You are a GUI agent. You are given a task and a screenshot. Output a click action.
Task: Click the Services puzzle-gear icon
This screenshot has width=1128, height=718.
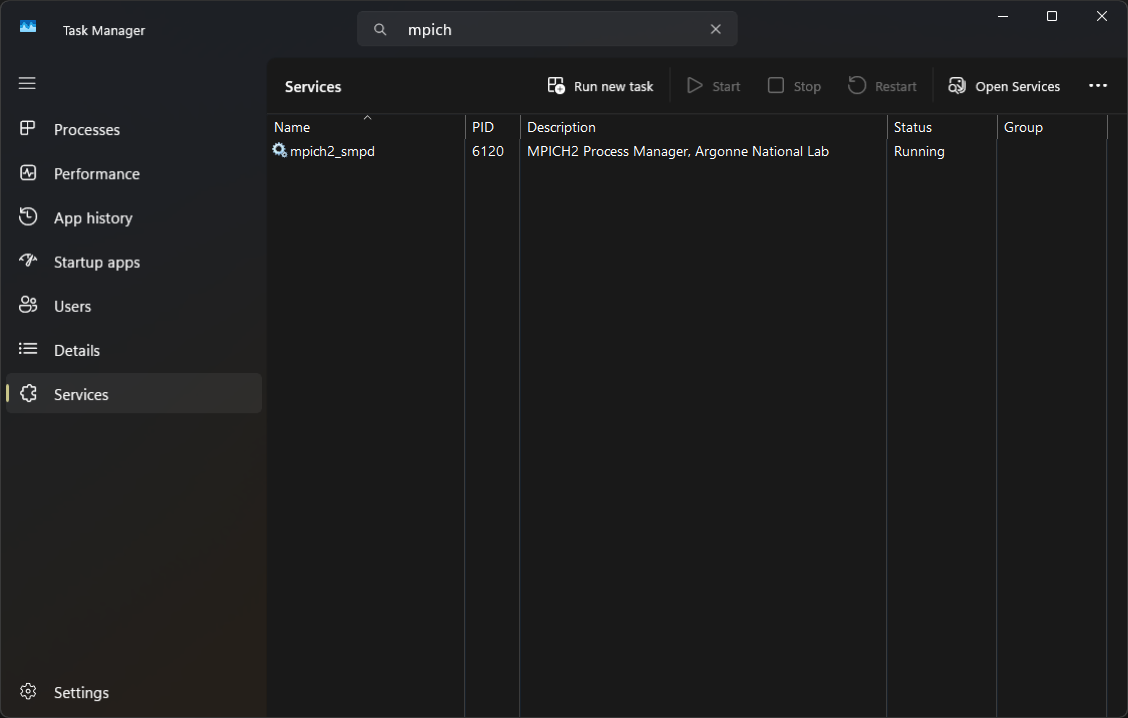tap(28, 393)
